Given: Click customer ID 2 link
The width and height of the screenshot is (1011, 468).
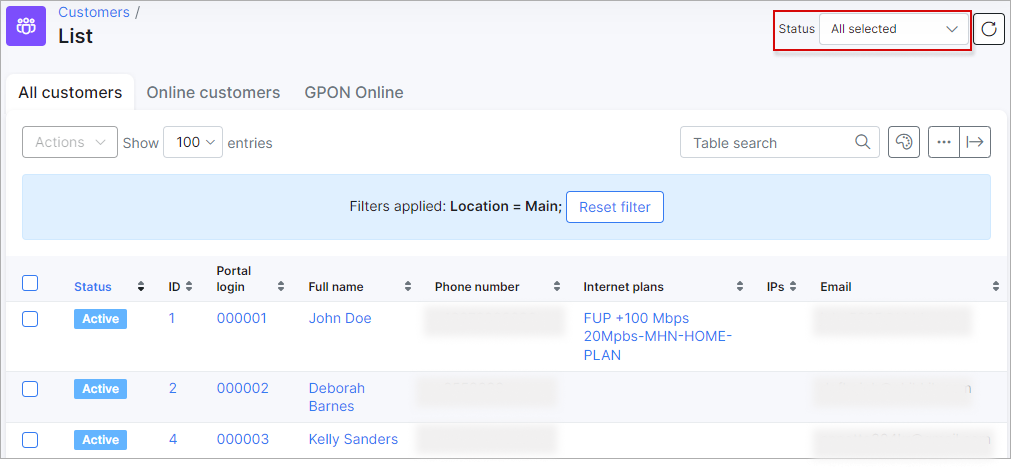Looking at the screenshot, I should (x=173, y=388).
